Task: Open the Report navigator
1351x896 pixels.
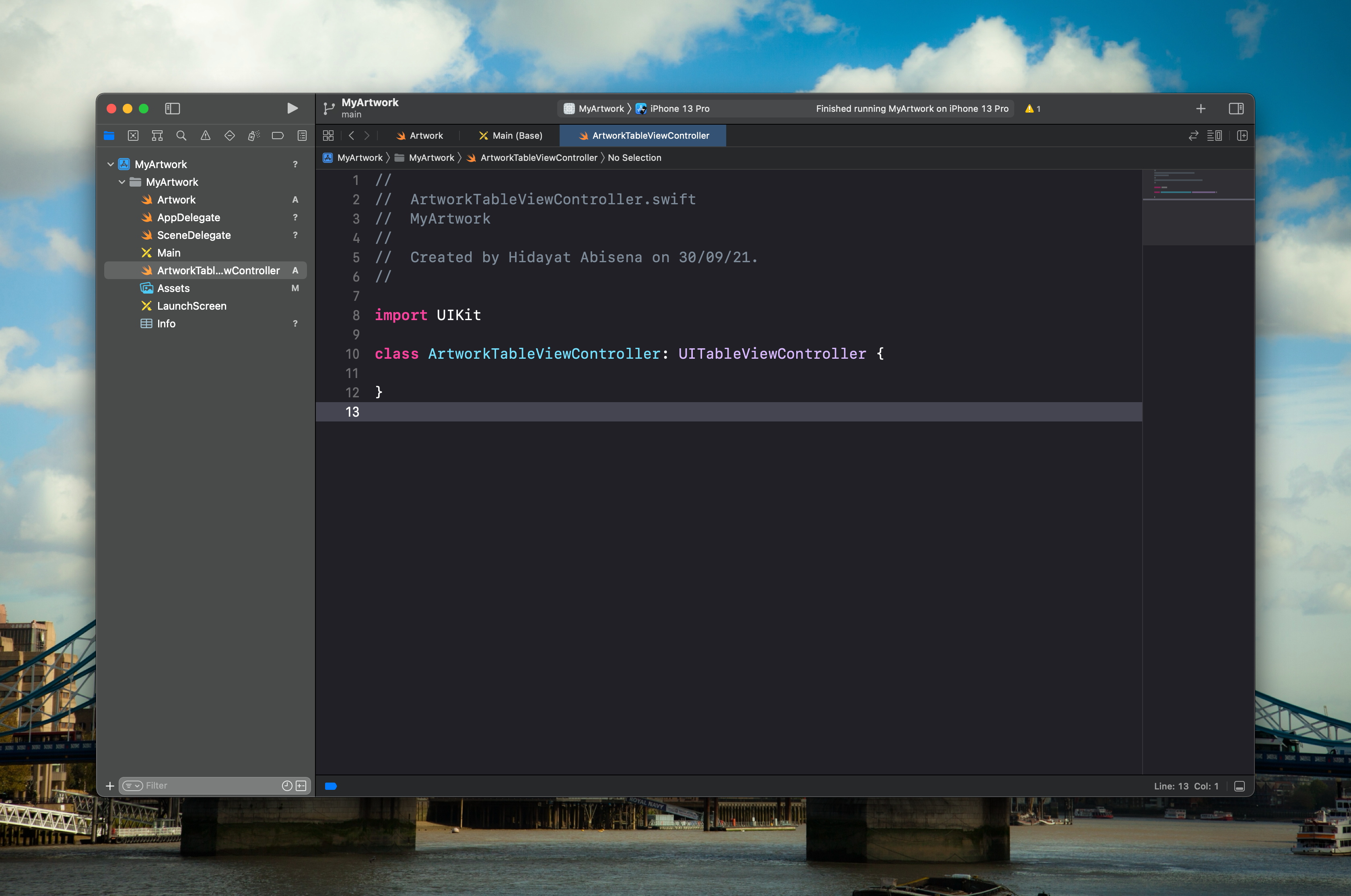Action: coord(302,136)
